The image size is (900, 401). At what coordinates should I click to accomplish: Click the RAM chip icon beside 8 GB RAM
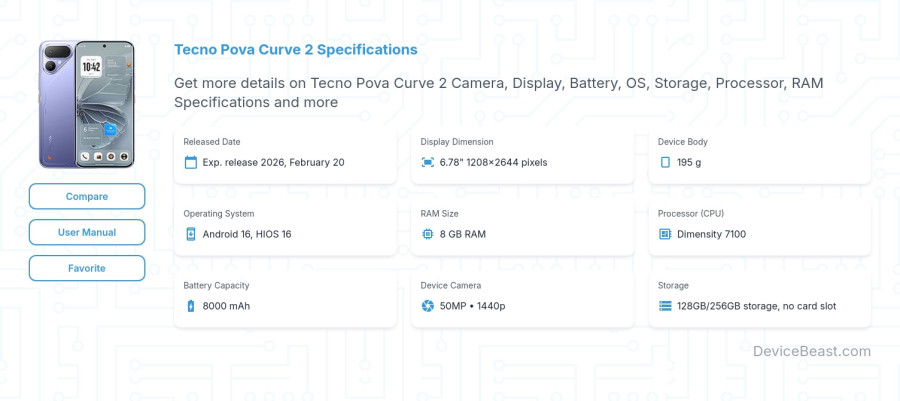point(428,234)
